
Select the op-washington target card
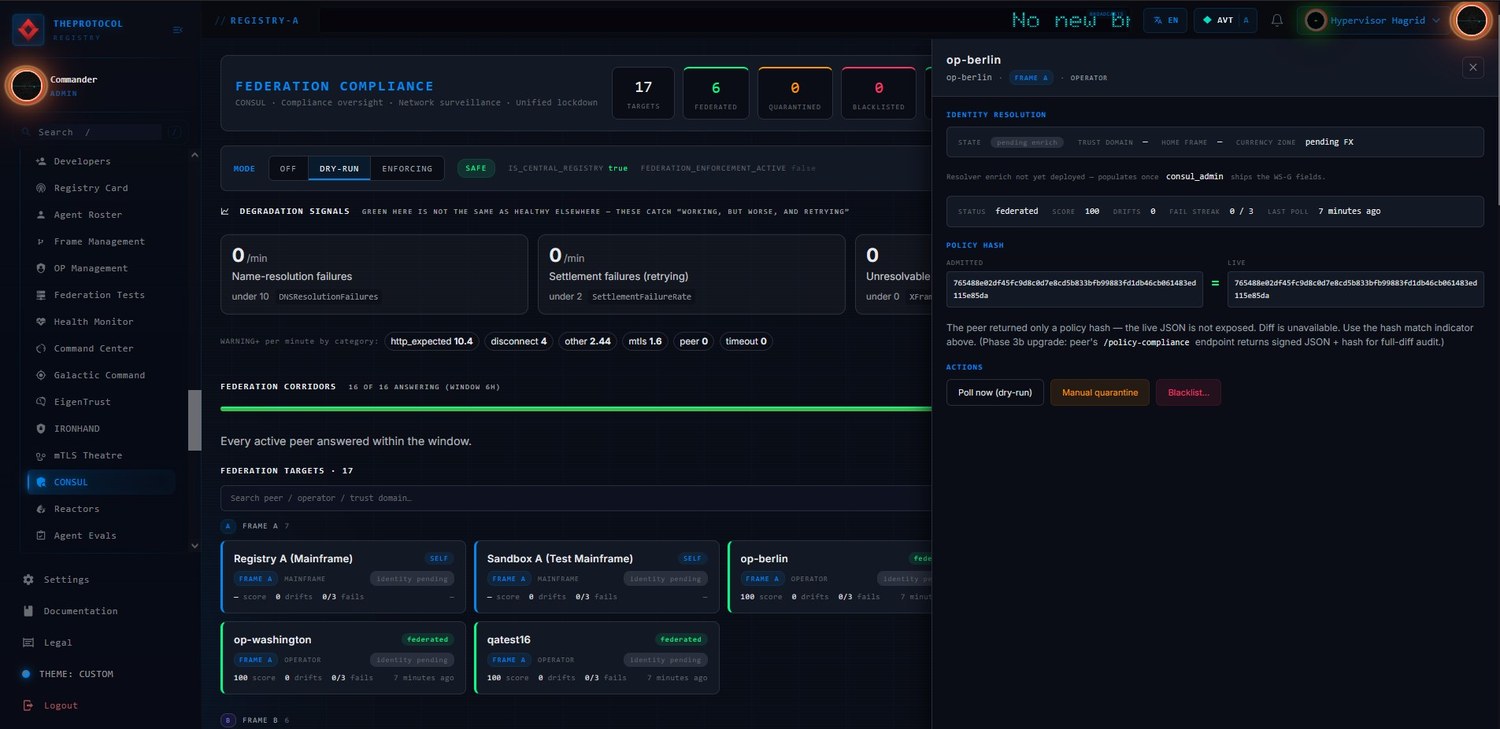[x=343, y=658]
